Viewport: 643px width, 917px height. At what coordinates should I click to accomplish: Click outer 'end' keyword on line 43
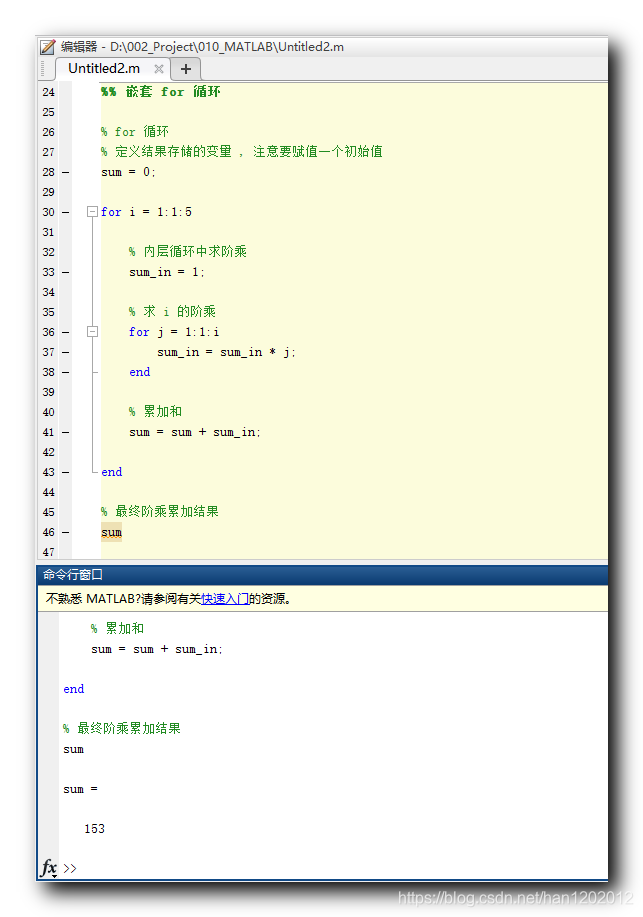click(x=111, y=472)
